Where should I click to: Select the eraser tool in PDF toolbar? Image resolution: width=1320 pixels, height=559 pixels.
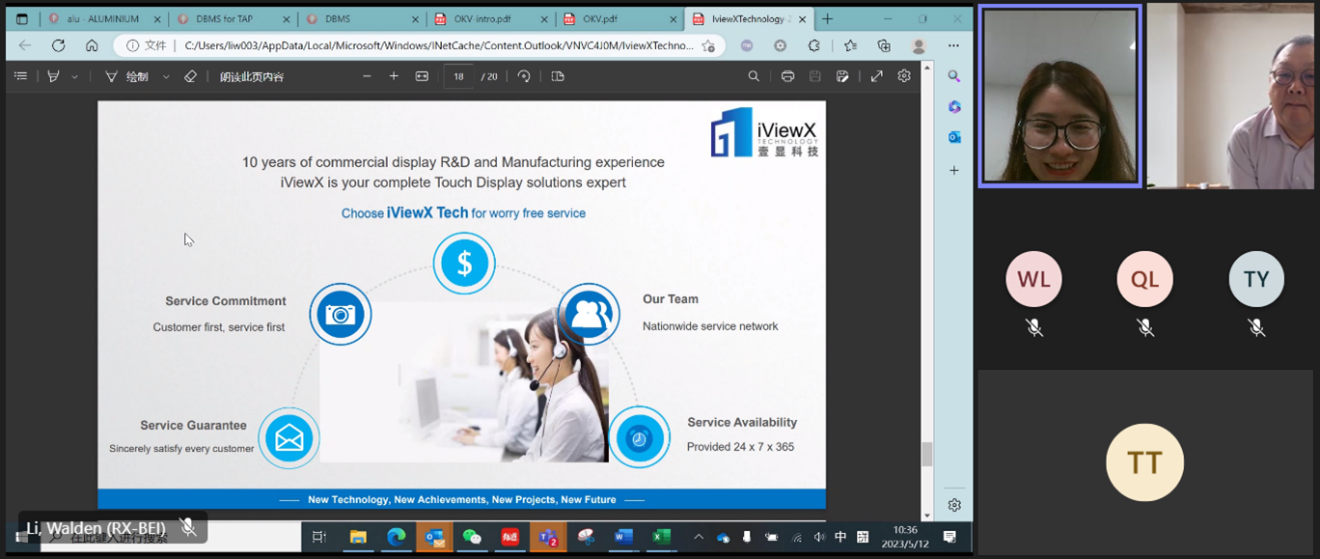(x=190, y=76)
